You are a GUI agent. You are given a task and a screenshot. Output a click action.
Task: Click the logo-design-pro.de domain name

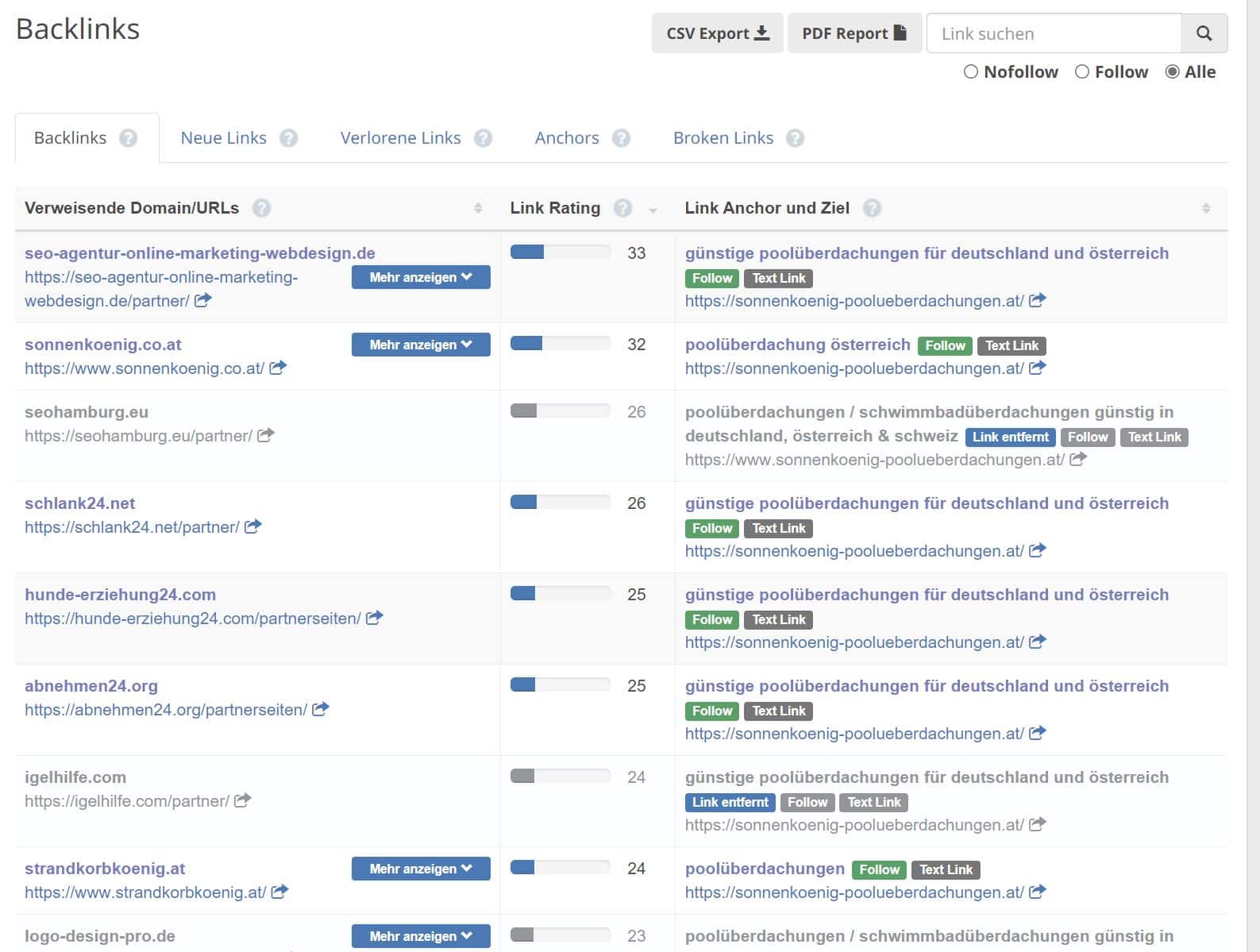click(100, 936)
